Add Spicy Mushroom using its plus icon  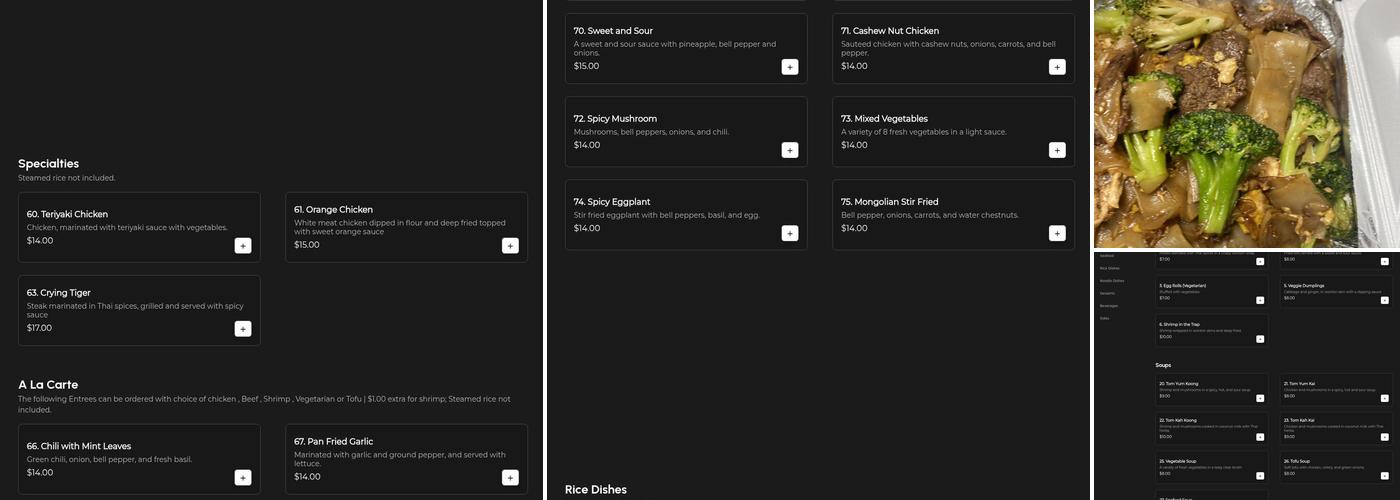coord(790,150)
